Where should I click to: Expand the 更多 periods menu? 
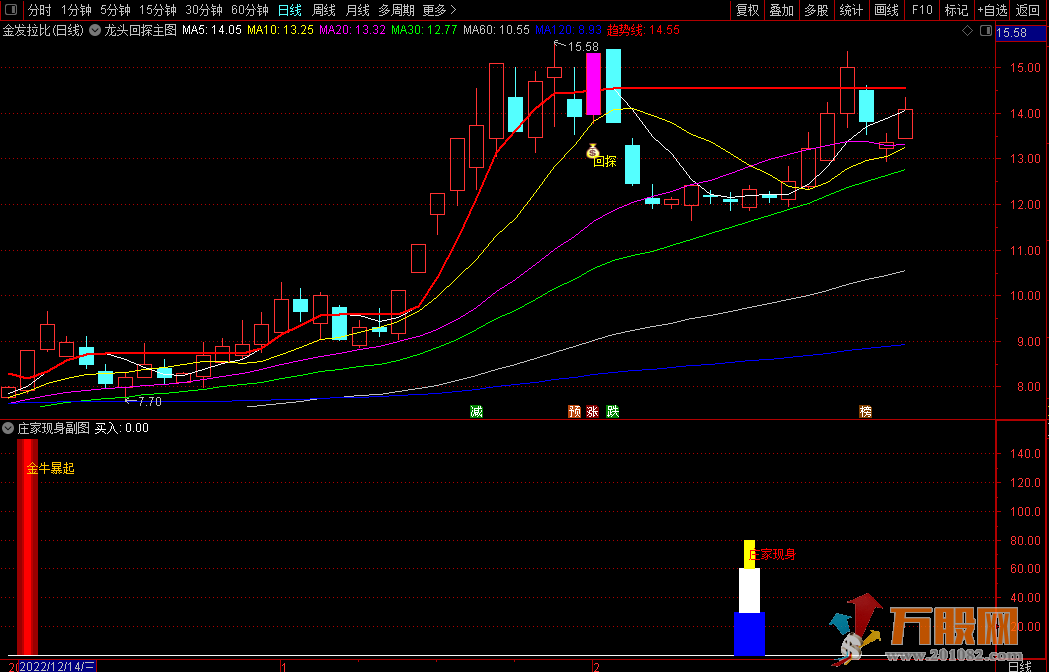pos(440,10)
